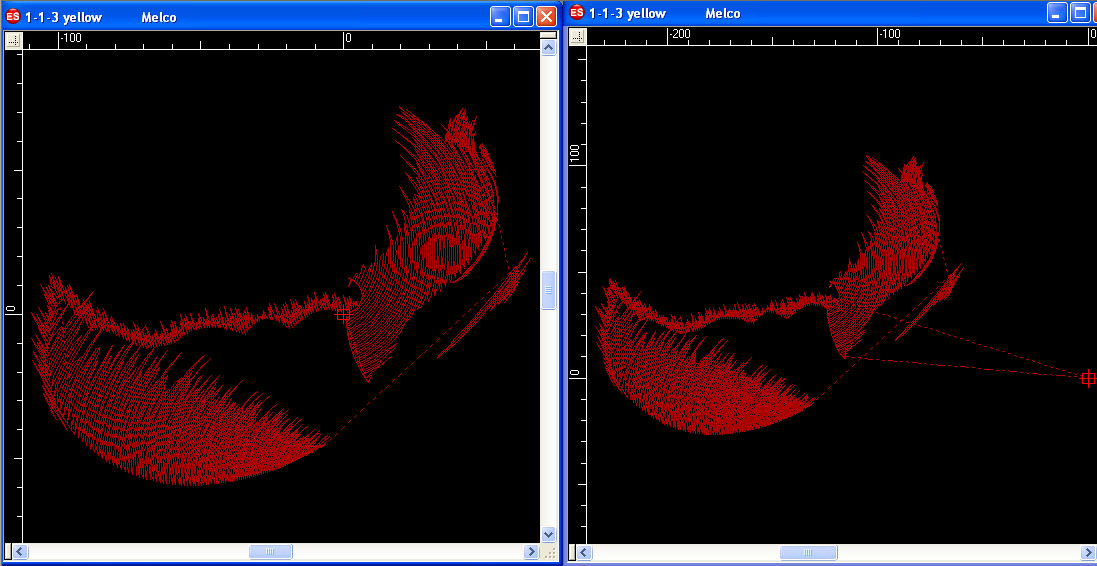Click the resize grip of left window
Viewport: 1097px width, 566px height.
[548, 552]
